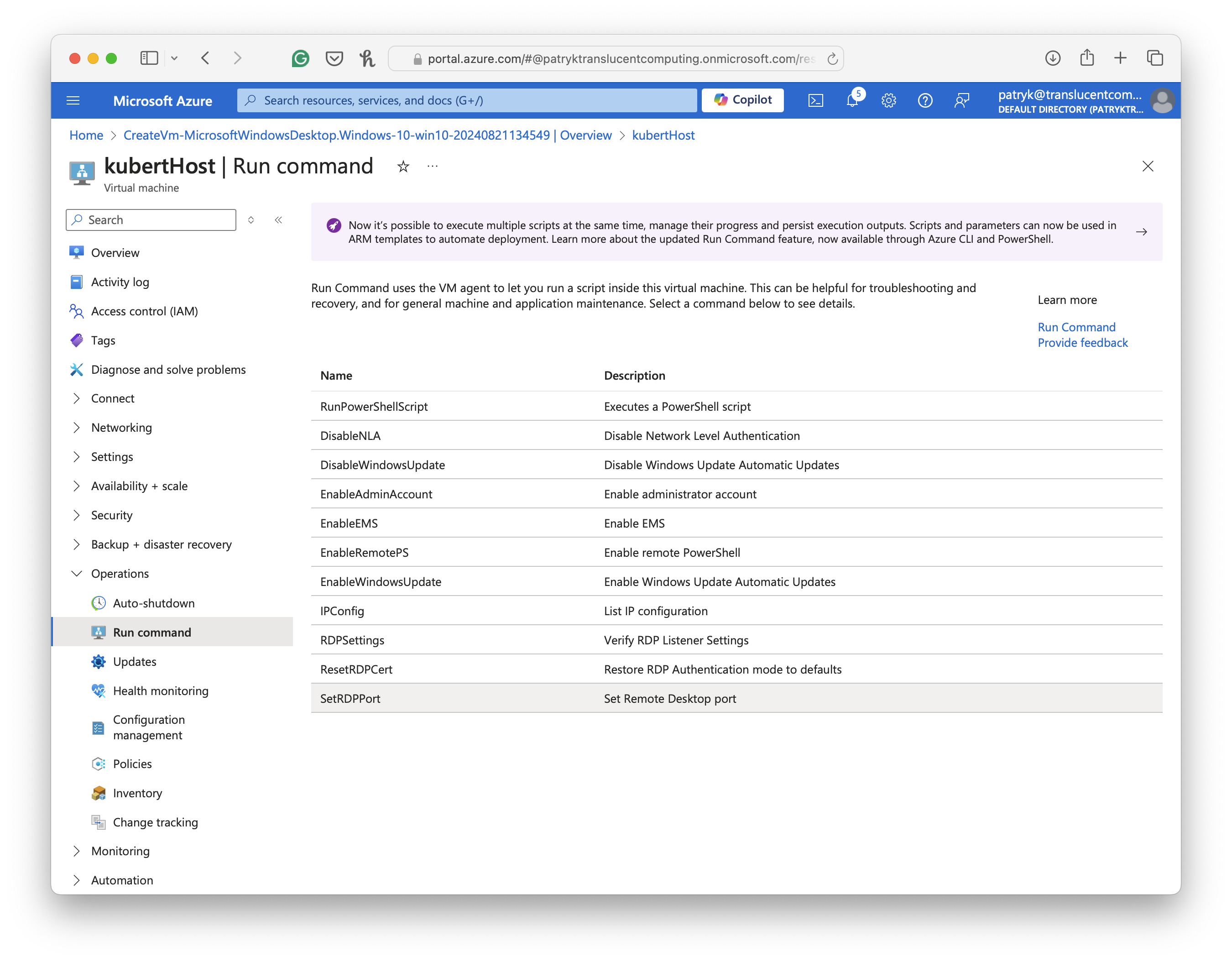Open the Azure portal hamburger menu
This screenshot has height=962, width=1232.
pos(73,100)
